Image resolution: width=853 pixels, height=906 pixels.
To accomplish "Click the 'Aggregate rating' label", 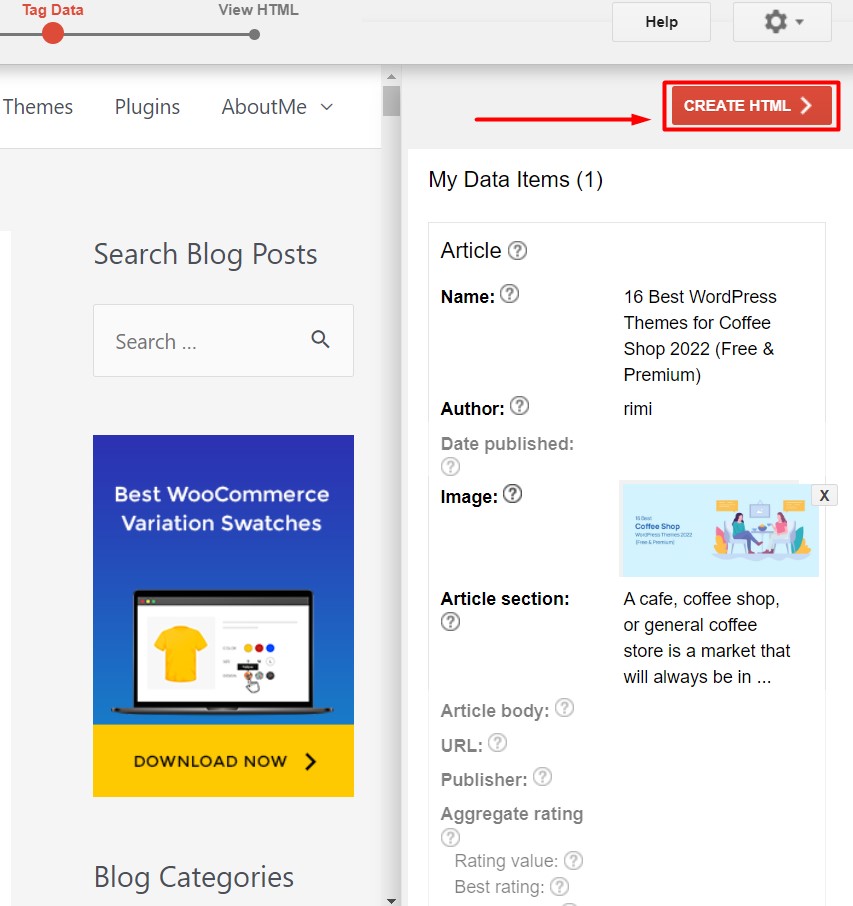I will point(512,814).
